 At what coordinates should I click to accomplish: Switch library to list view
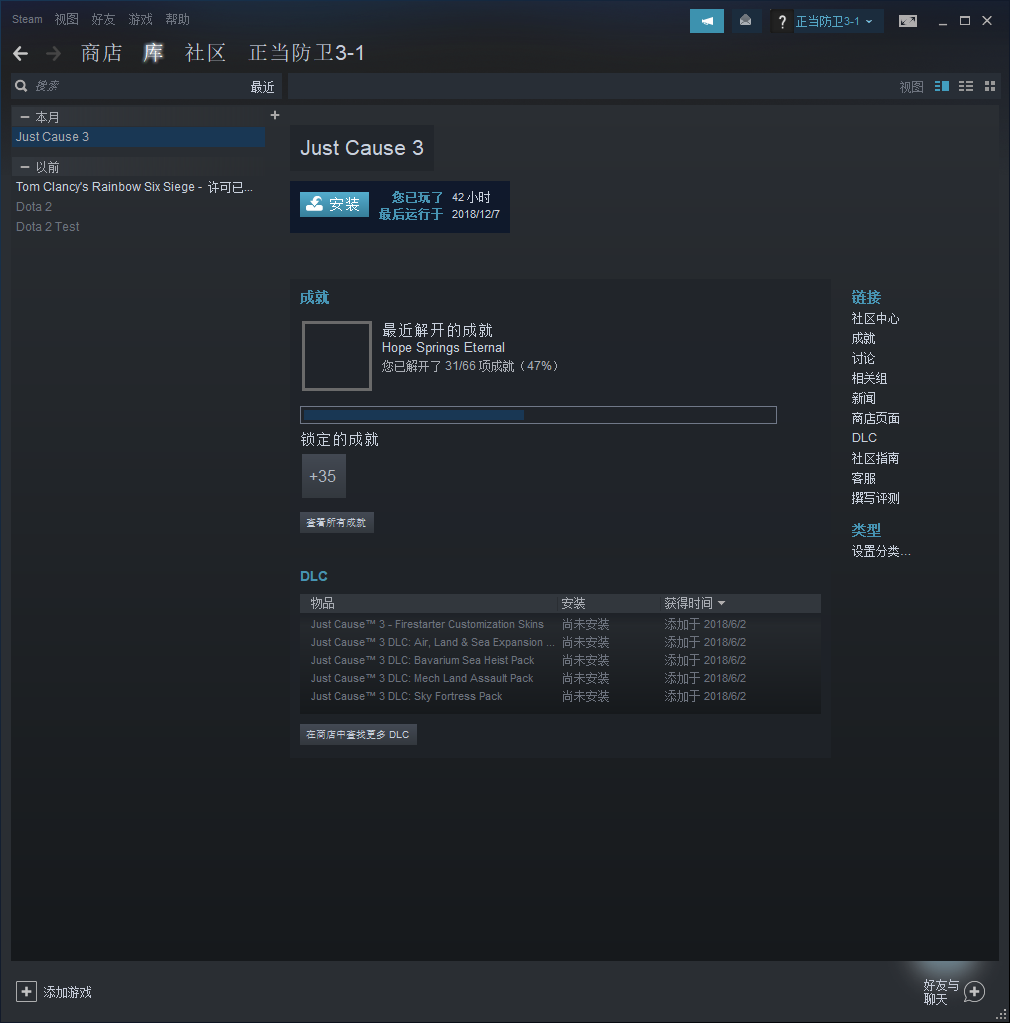(x=966, y=87)
